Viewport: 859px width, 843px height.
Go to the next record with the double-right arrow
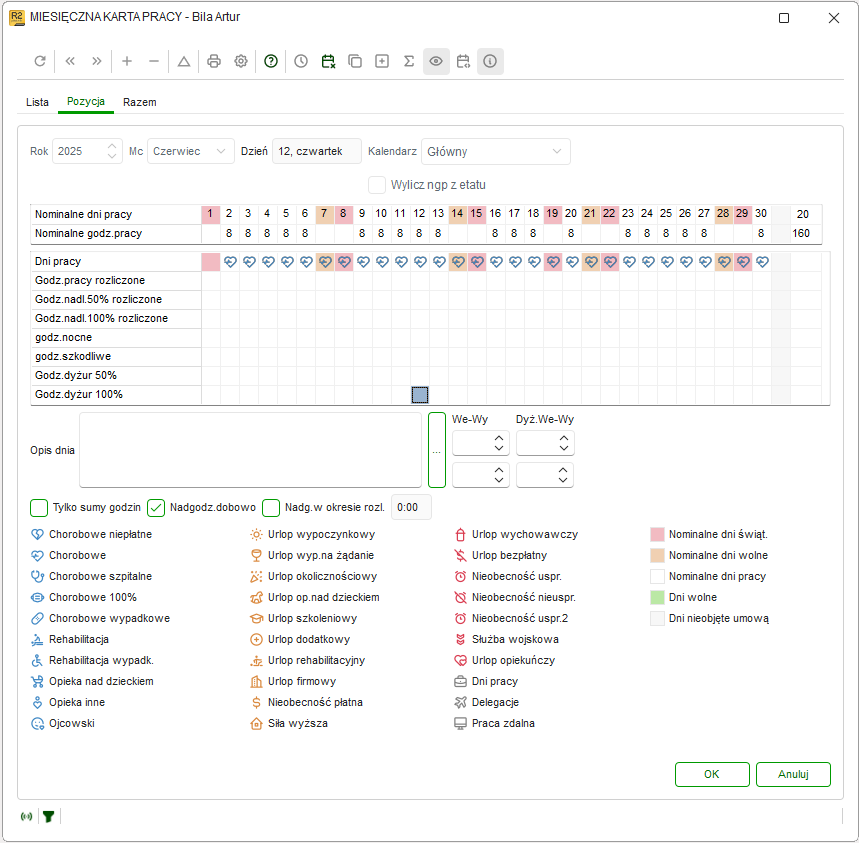tap(97, 61)
